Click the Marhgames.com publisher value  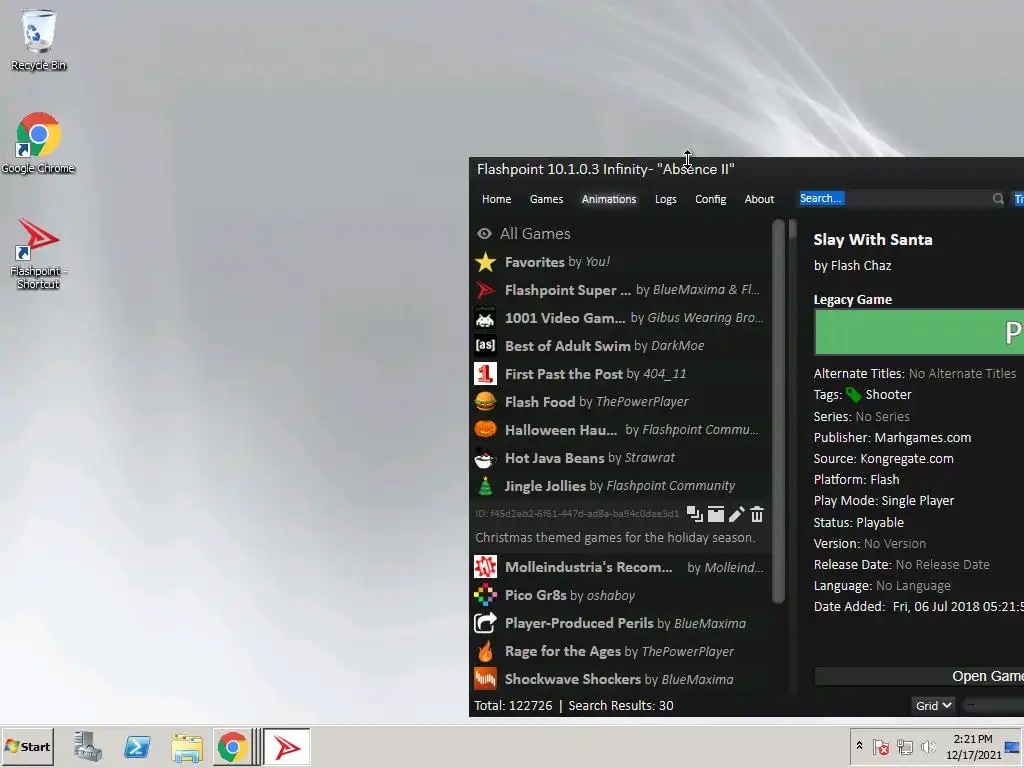(923, 438)
